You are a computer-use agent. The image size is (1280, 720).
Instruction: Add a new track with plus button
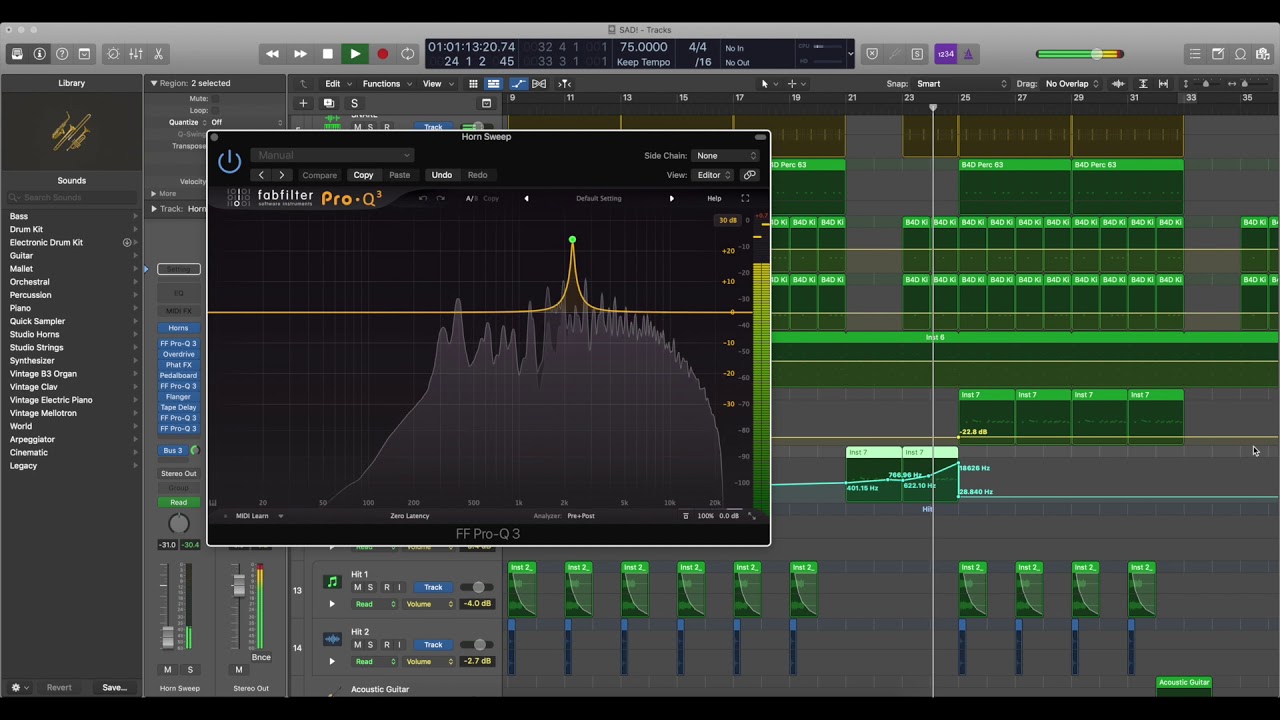[x=303, y=103]
